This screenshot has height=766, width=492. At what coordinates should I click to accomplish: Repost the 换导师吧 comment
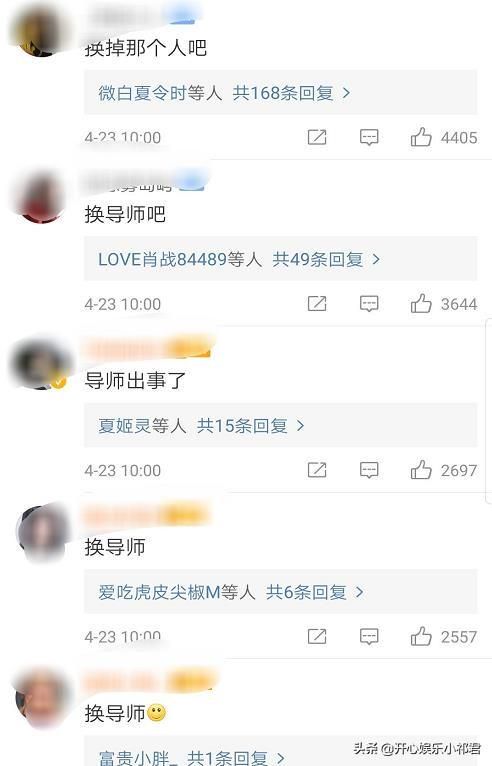point(317,304)
